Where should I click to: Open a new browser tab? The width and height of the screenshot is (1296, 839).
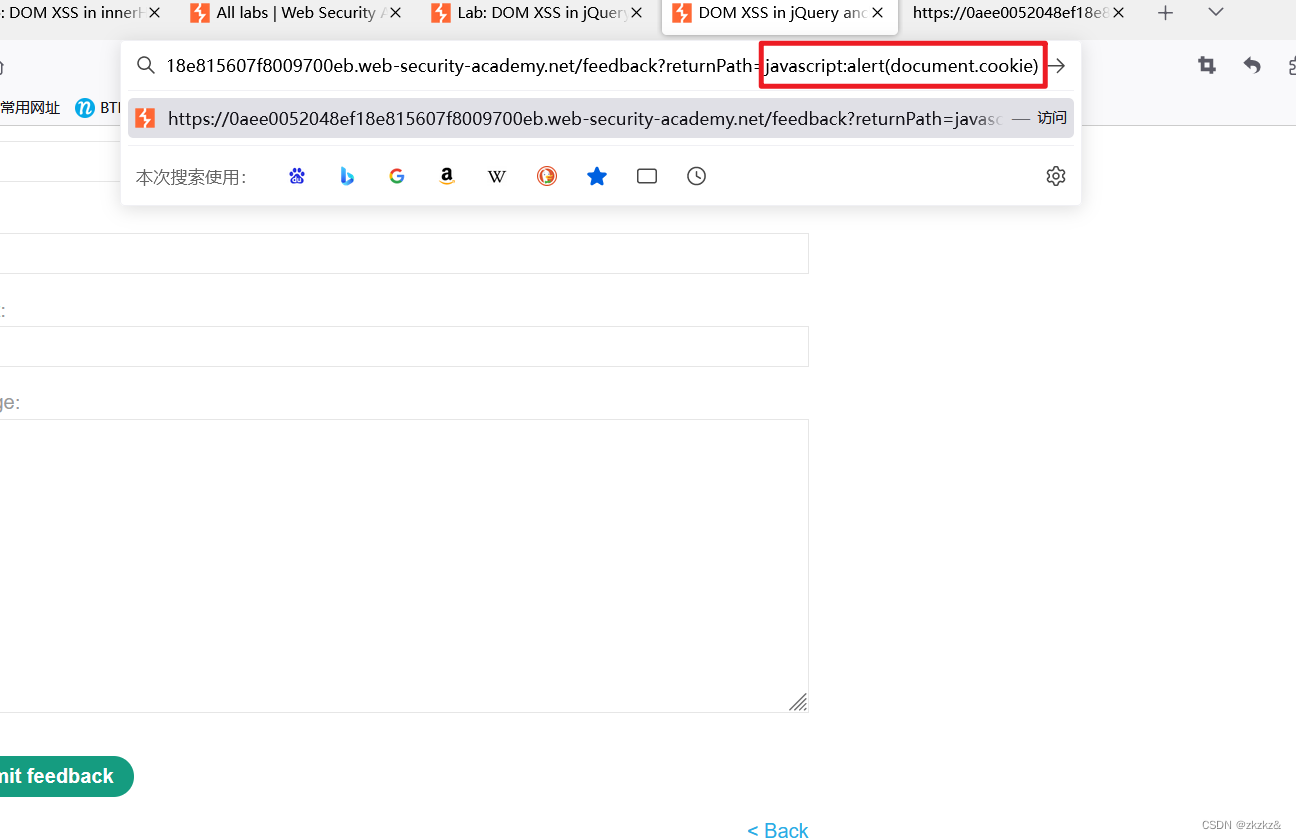[1166, 13]
